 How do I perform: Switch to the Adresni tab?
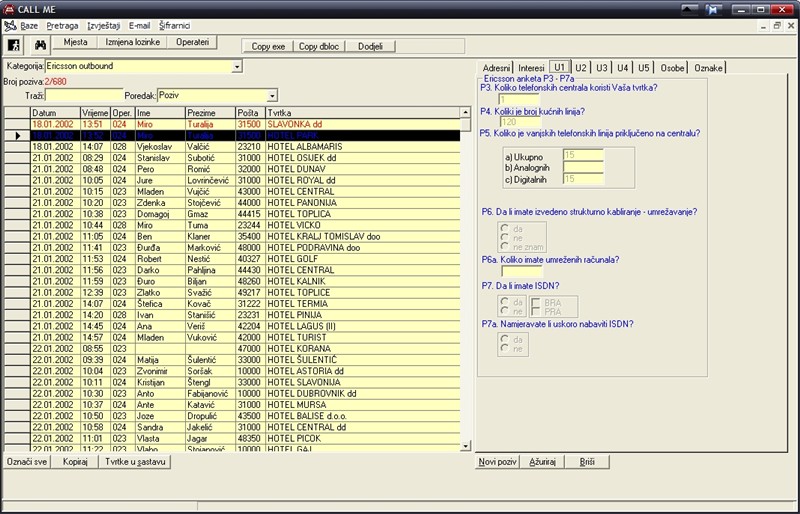point(496,68)
